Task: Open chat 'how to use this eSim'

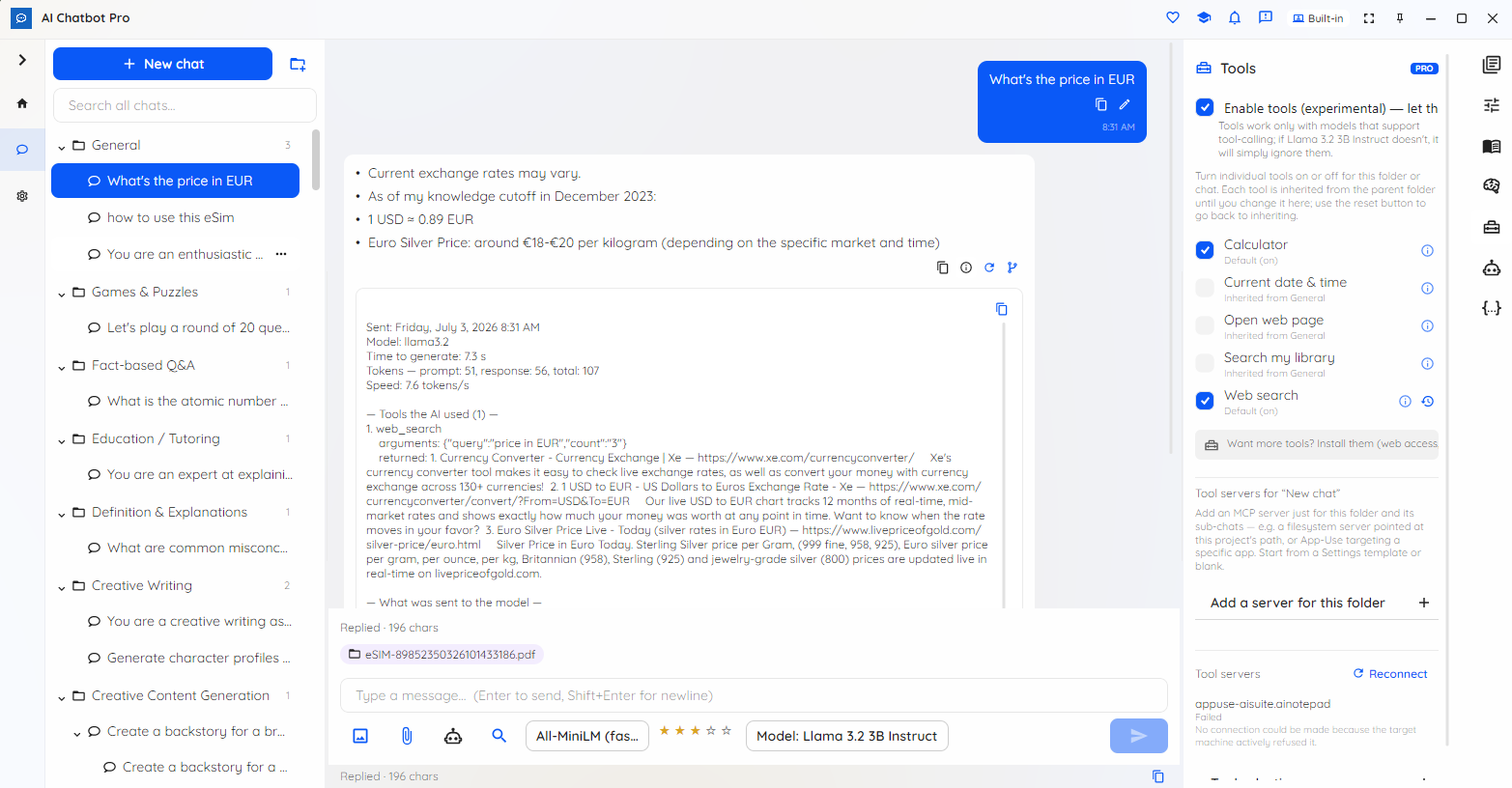Action: 176,217
